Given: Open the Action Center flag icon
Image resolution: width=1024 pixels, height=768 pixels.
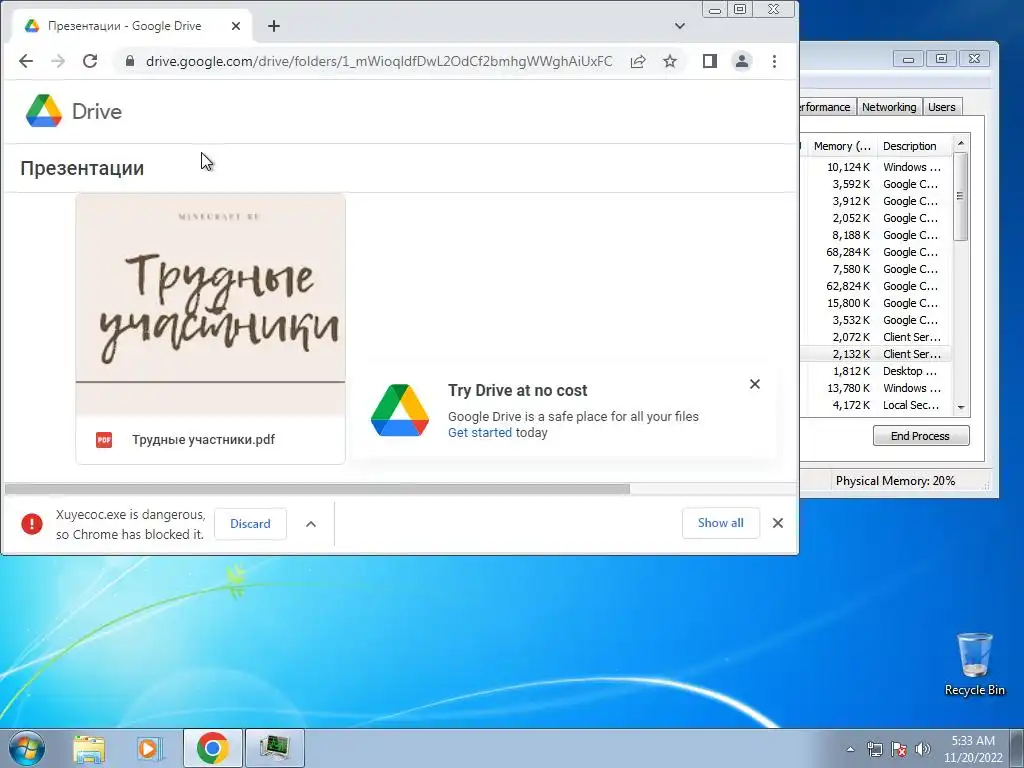Looking at the screenshot, I should click(x=899, y=749).
